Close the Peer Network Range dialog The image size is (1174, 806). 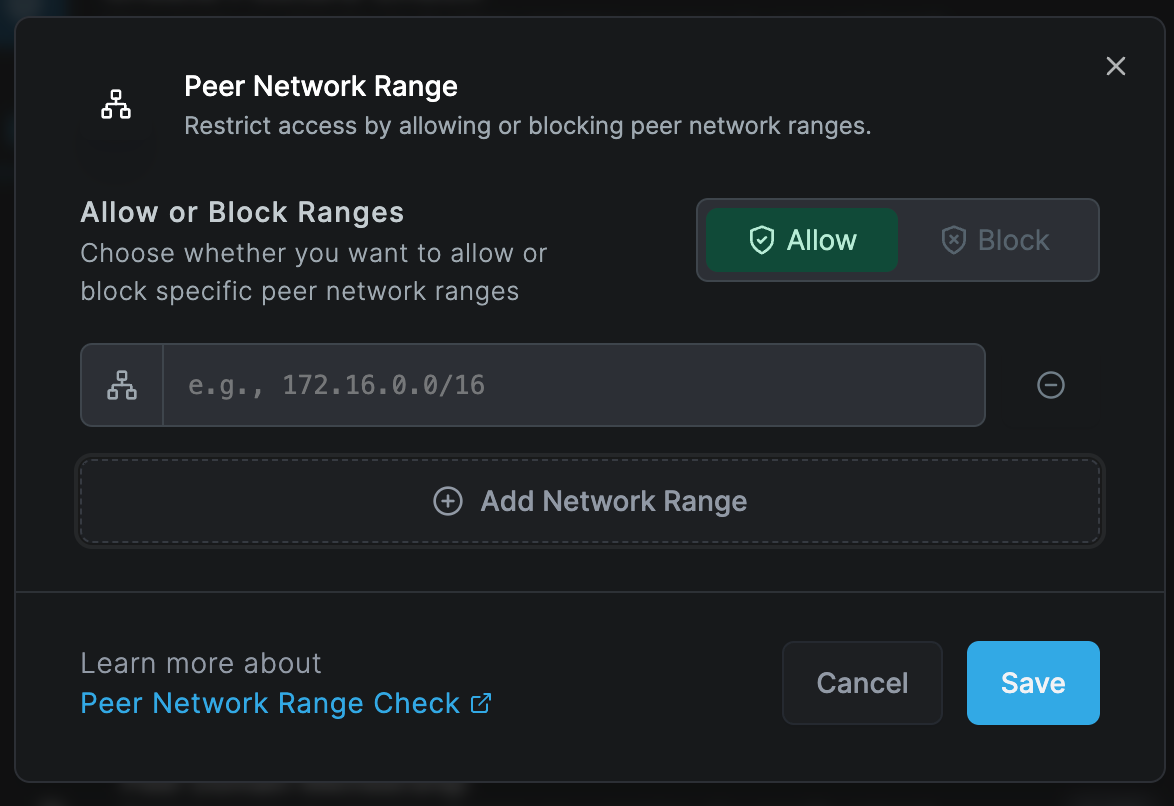1116,66
